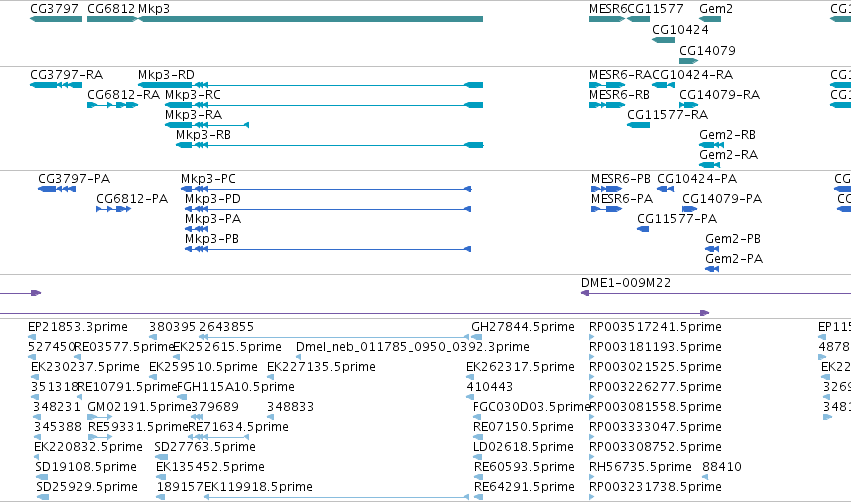Select transcript CG11577-RA
The image size is (851, 502).
coord(638,125)
